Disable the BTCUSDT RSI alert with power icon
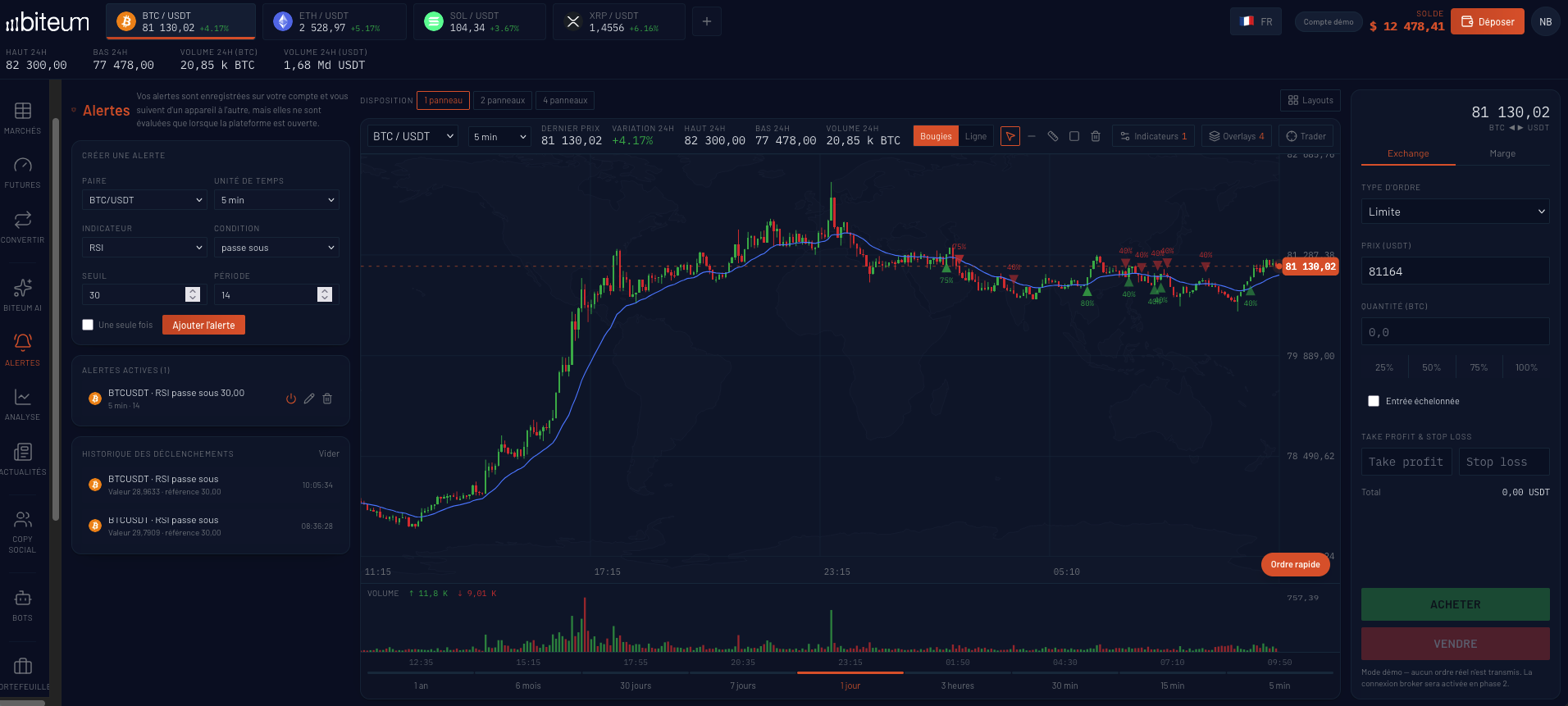1568x706 pixels. pyautogui.click(x=291, y=399)
